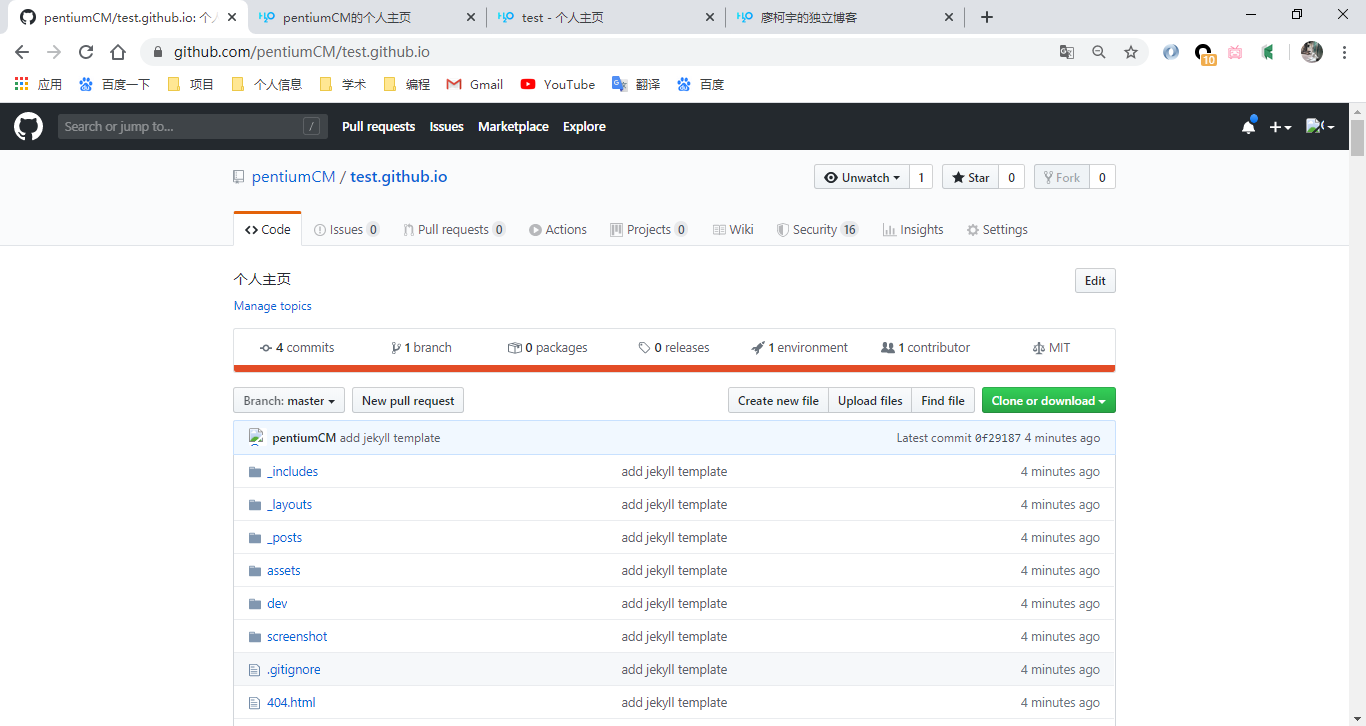Screen dimensions: 1366x726
Task: Click Create new file button
Action: [x=778, y=400]
